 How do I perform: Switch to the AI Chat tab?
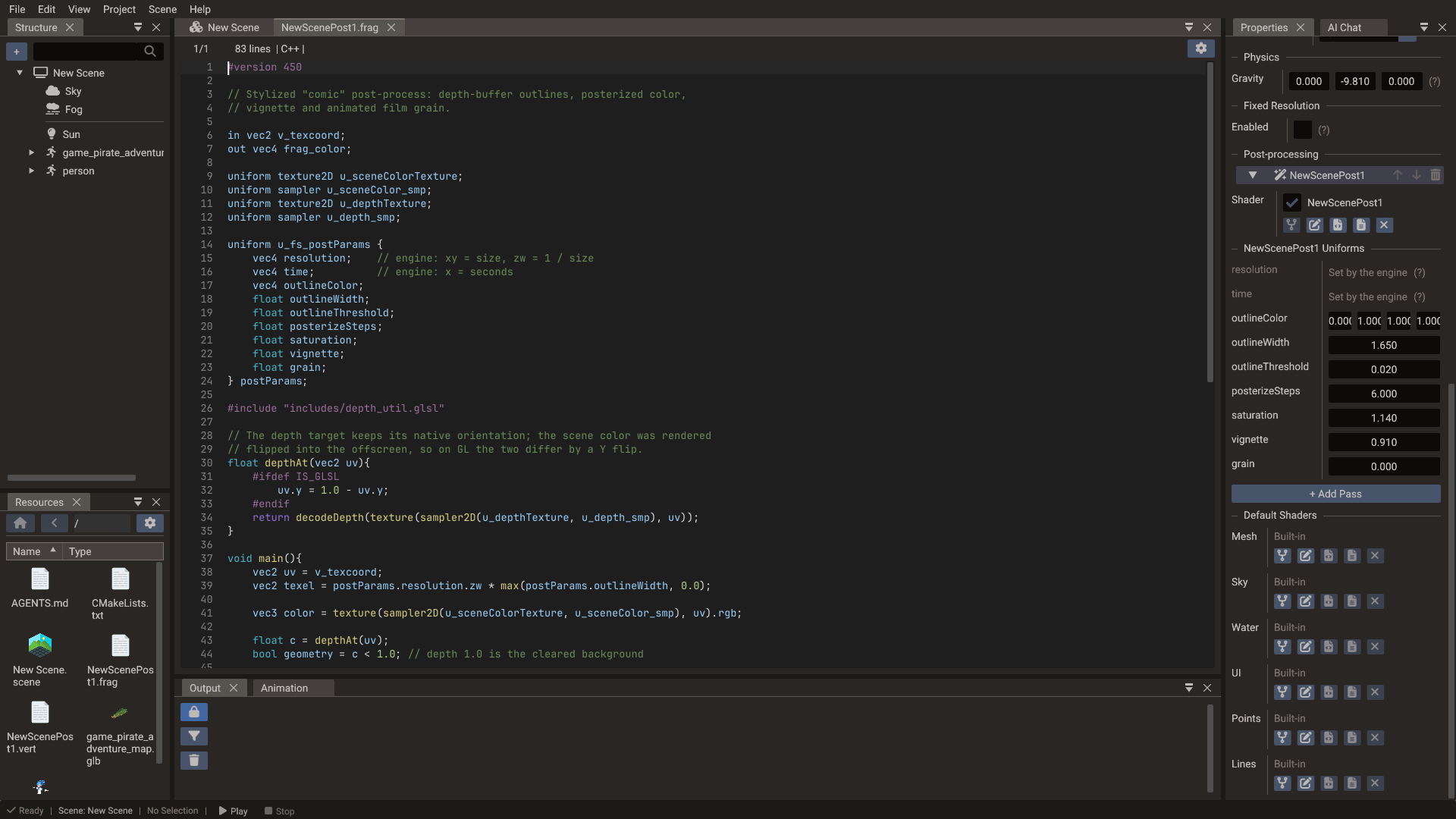[1345, 27]
